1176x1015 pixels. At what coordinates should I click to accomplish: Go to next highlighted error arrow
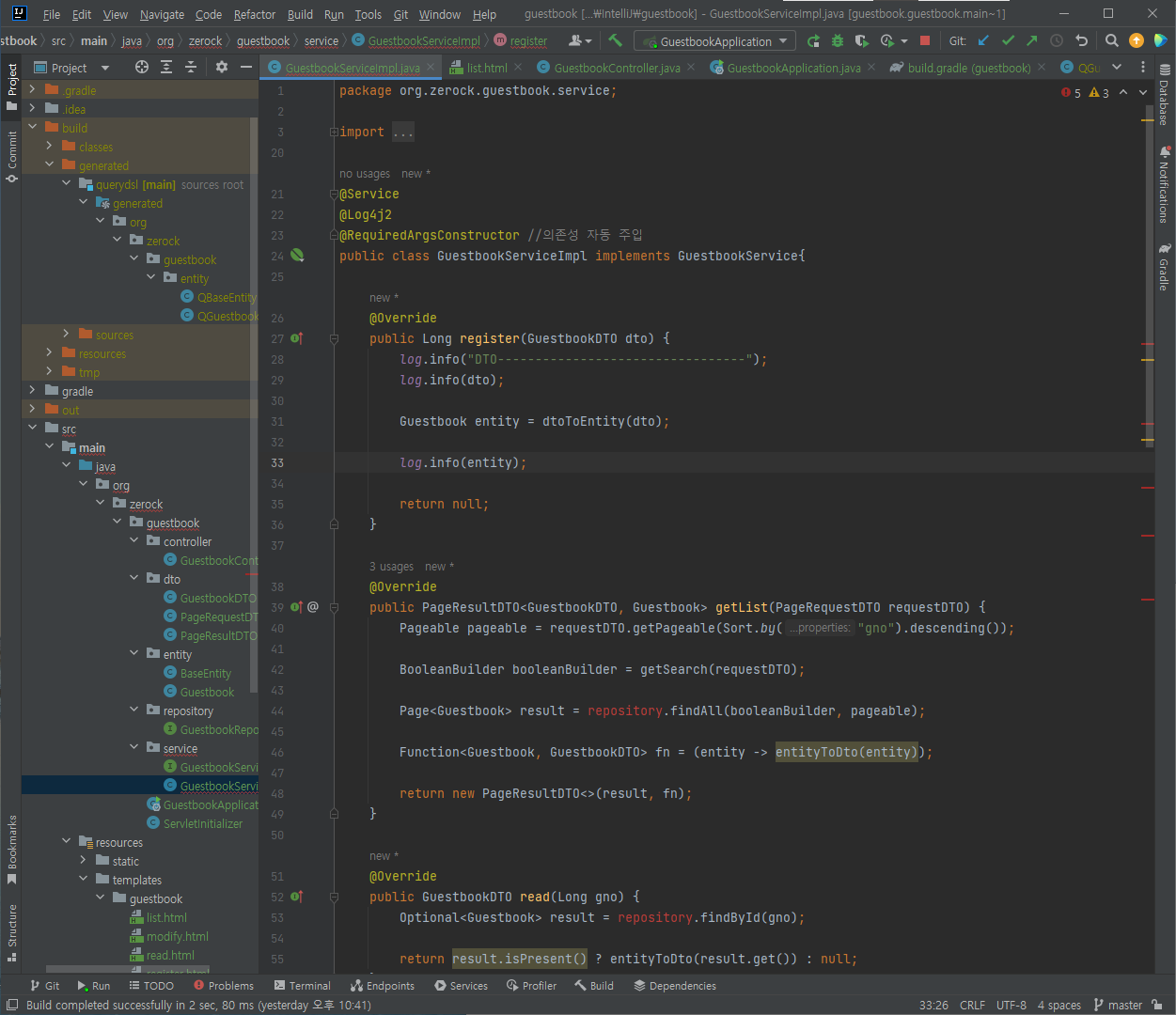pyautogui.click(x=1143, y=92)
